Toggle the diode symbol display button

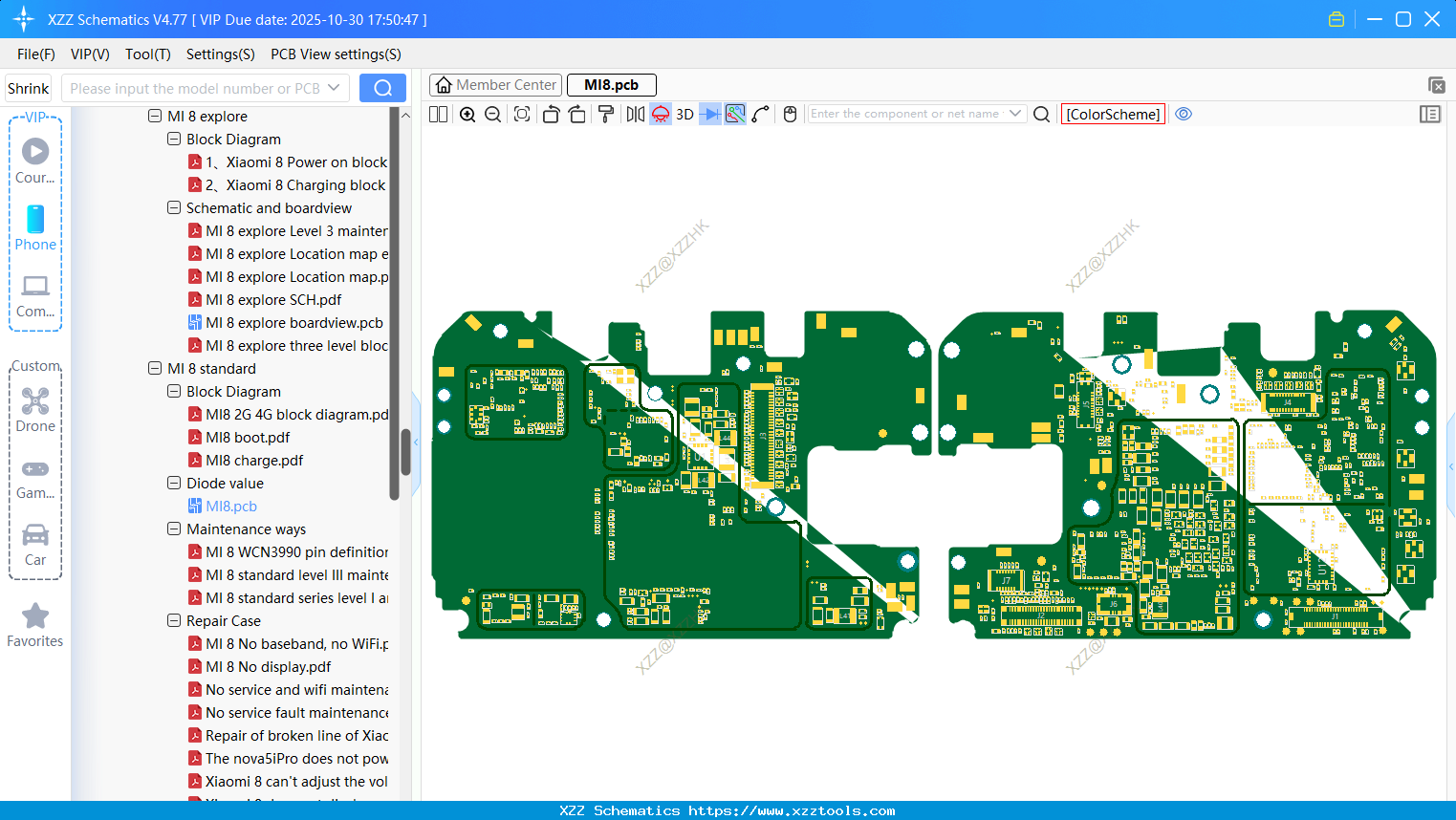(709, 115)
